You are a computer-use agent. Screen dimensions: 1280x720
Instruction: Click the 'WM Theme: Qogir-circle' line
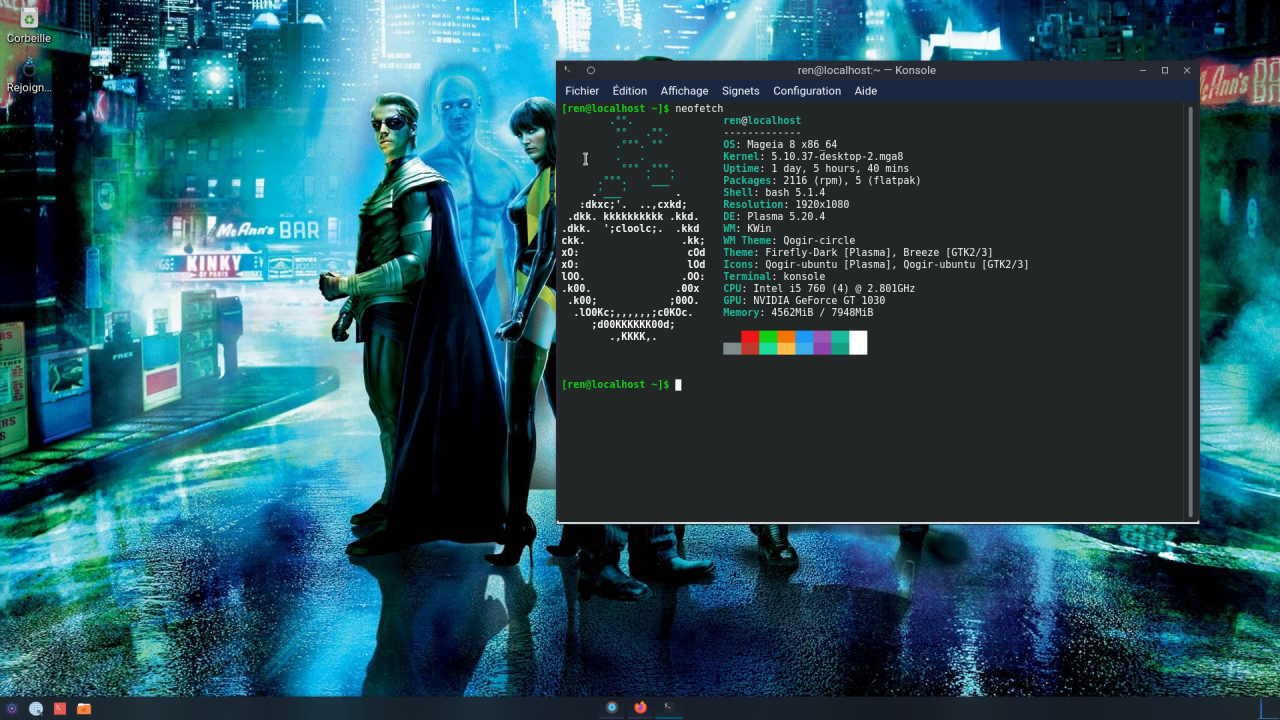789,241
